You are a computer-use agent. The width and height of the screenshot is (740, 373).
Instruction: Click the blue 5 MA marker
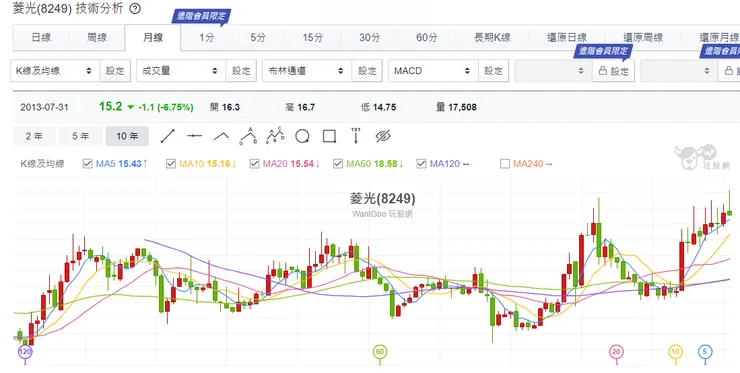click(705, 352)
